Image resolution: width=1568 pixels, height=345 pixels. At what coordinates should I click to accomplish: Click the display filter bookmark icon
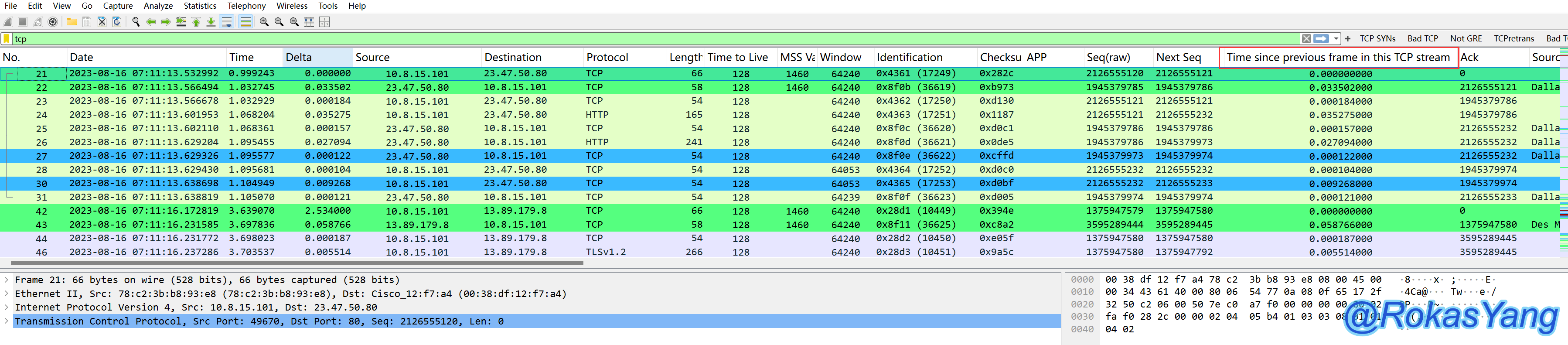[x=7, y=39]
